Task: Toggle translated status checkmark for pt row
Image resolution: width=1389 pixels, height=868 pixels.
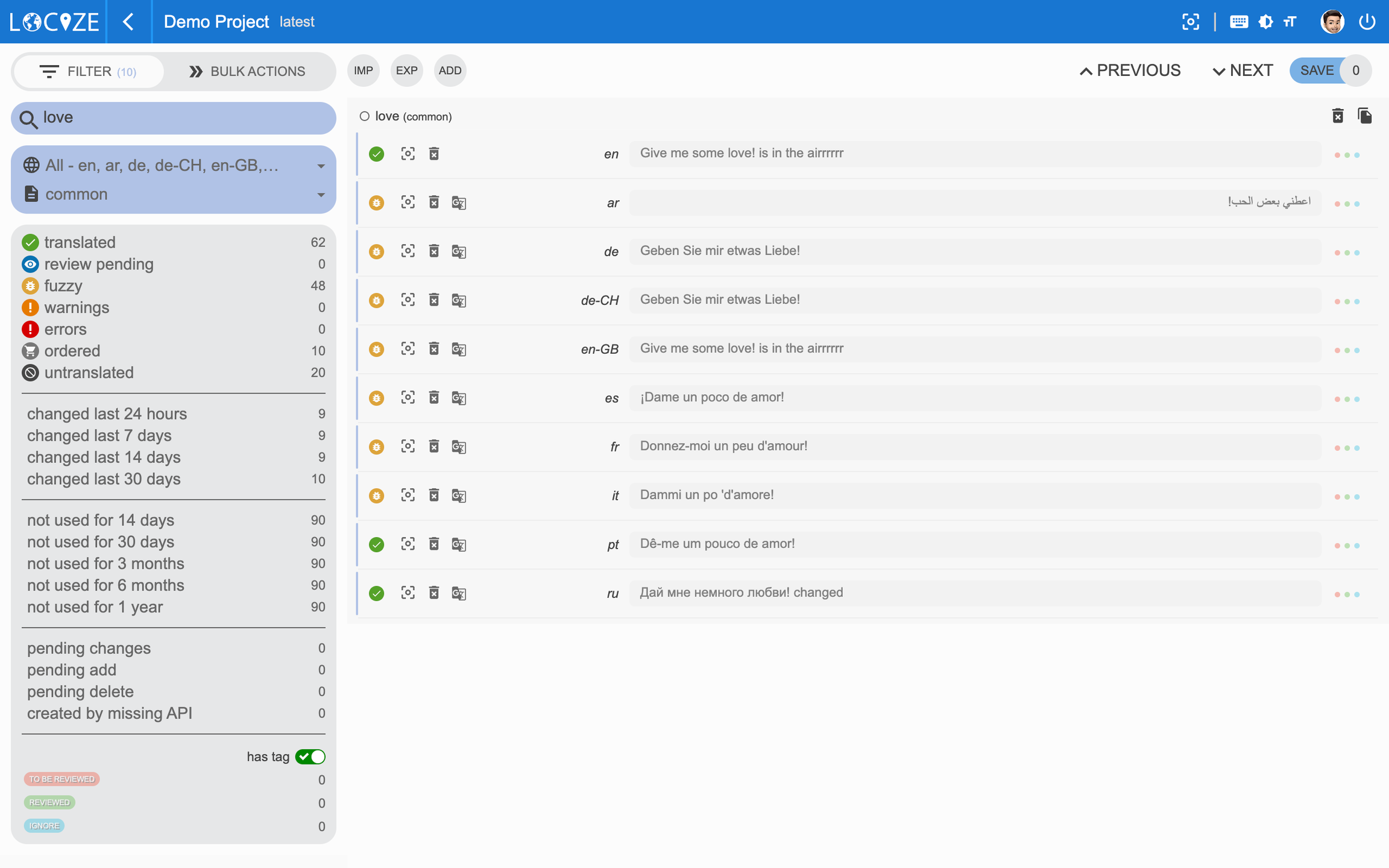Action: click(377, 544)
